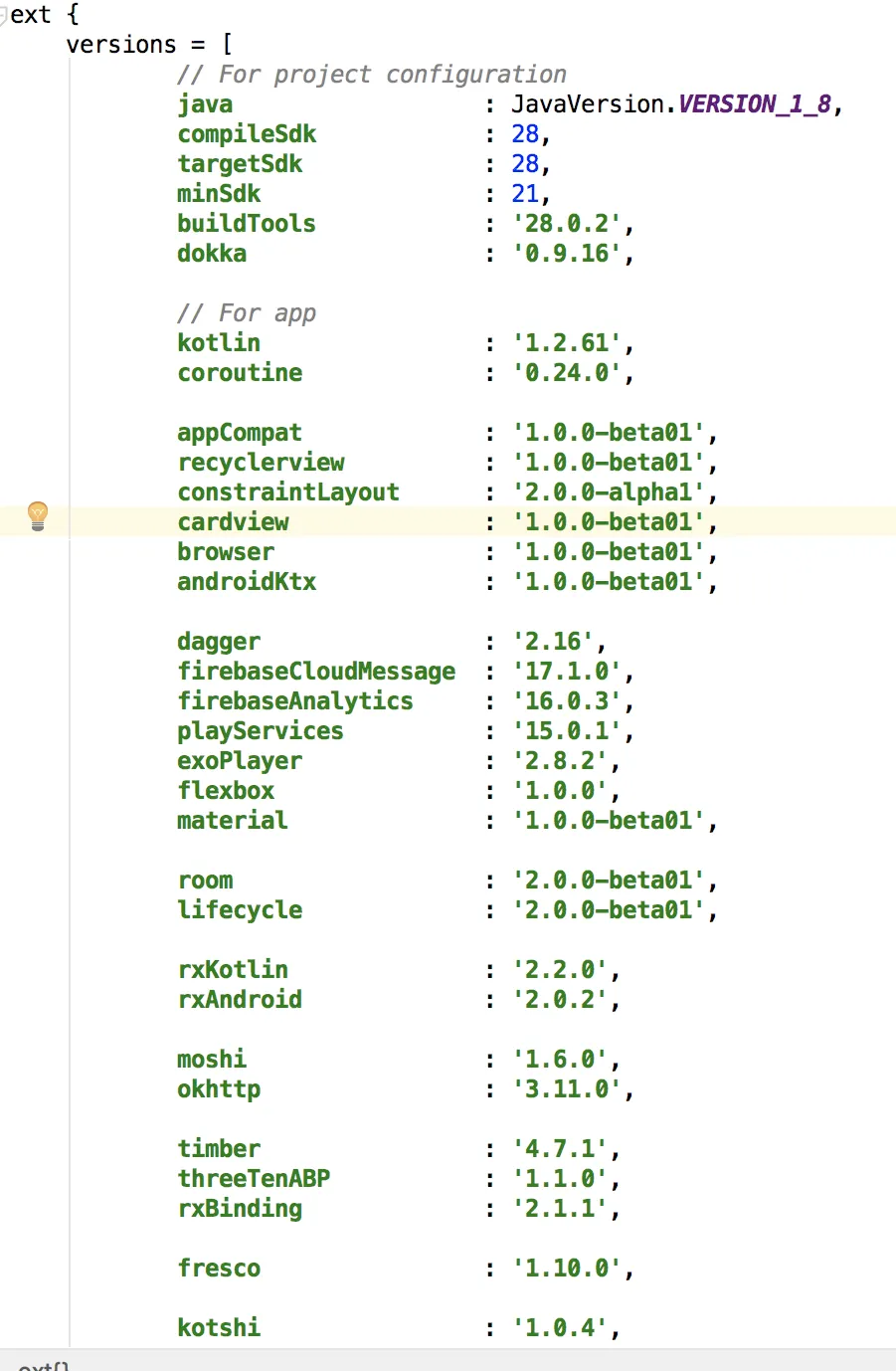Click the 'appCompat' key

240,433
